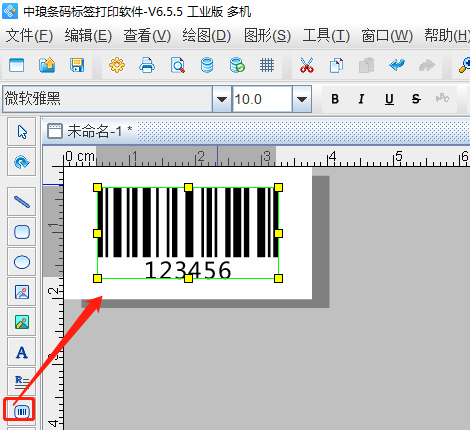Click the font size field 10.0

coord(262,99)
